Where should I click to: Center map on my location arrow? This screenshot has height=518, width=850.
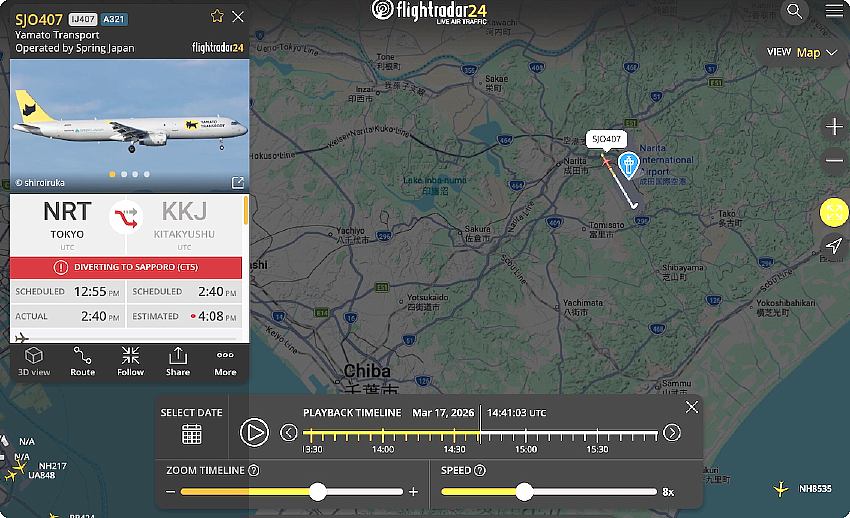pyautogui.click(x=834, y=245)
